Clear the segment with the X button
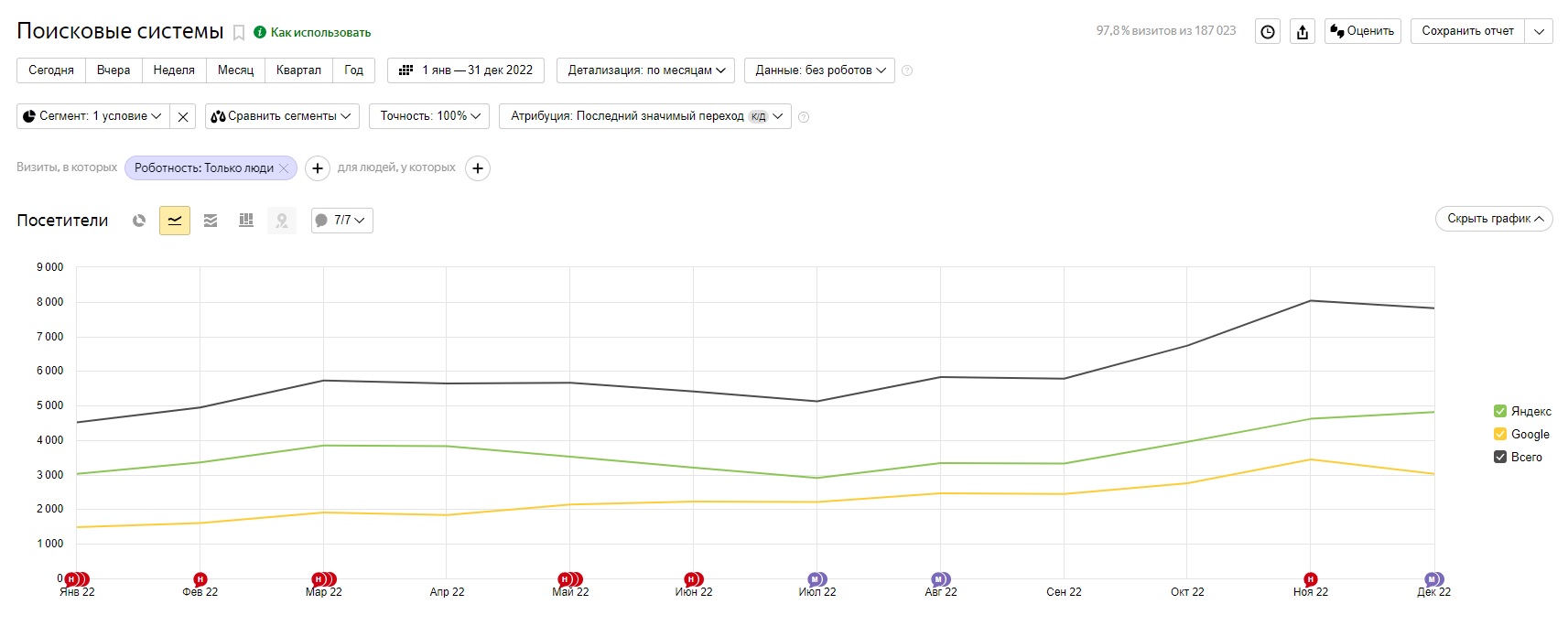1568x626 pixels. point(183,116)
